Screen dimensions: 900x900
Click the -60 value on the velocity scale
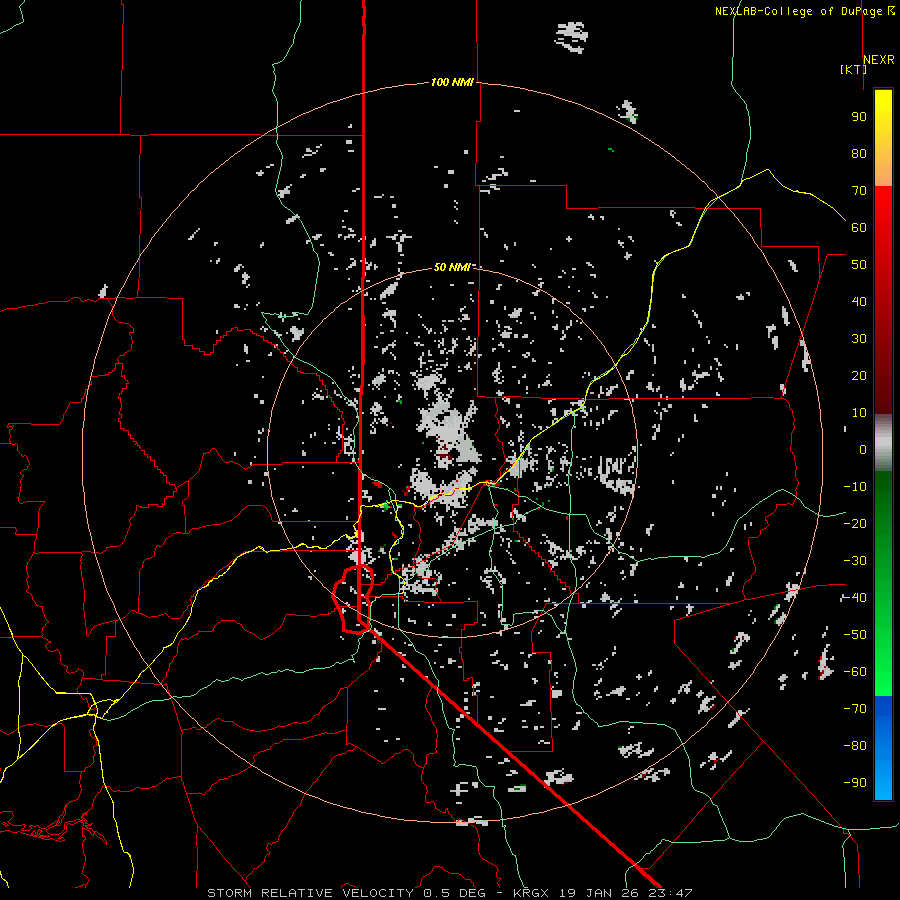855,672
